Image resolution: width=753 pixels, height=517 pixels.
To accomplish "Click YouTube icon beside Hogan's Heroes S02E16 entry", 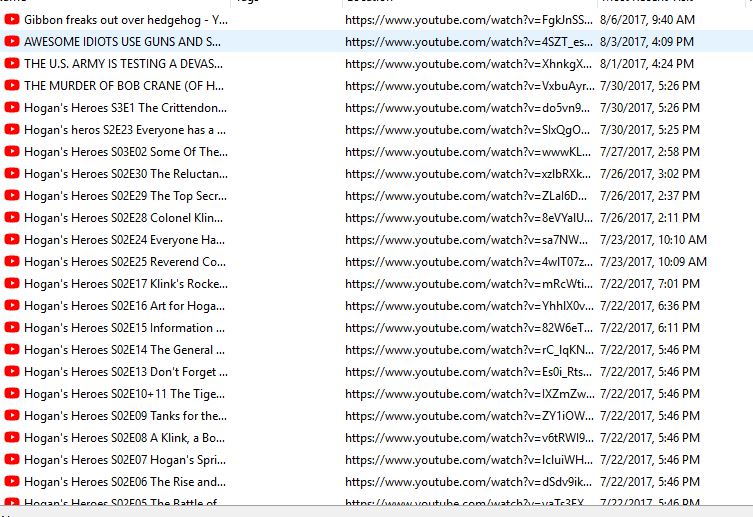I will tap(12, 305).
